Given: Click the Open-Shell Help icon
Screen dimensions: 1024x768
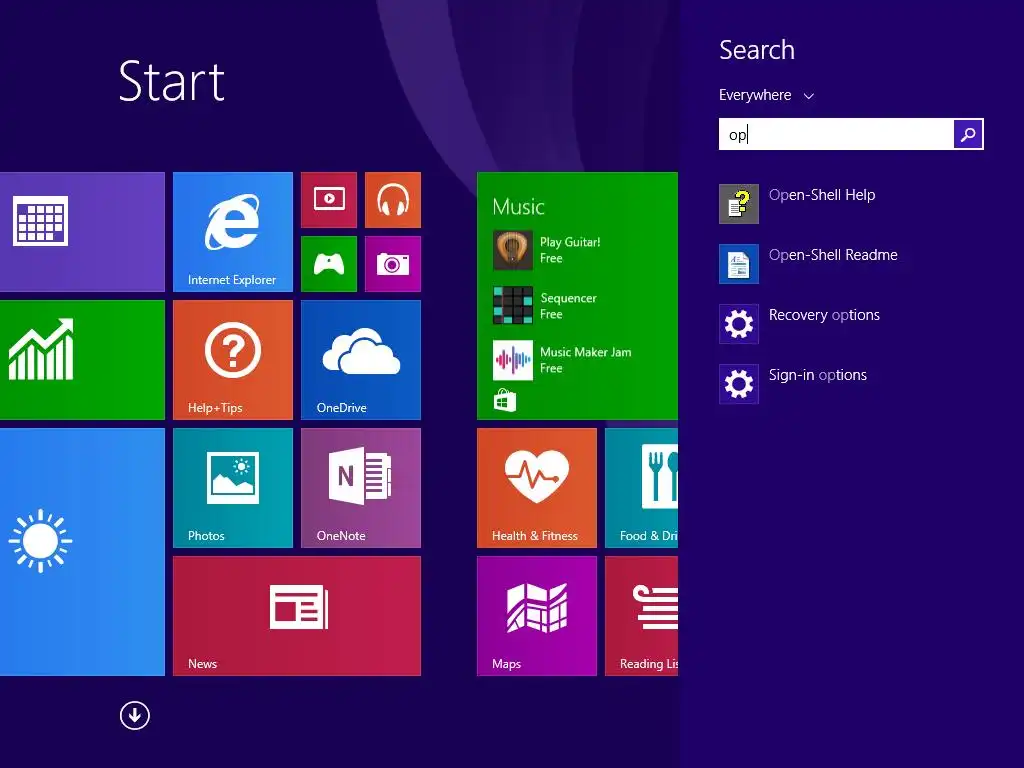Looking at the screenshot, I should (x=739, y=204).
